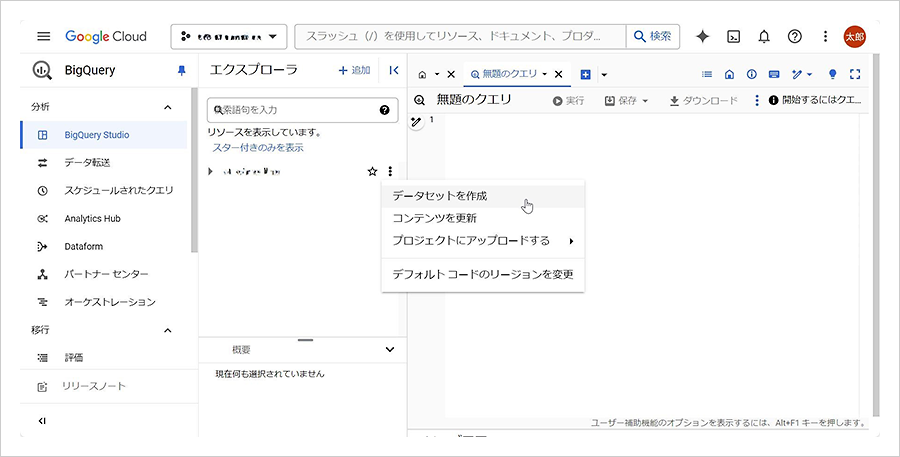Open keyboard shortcuts icon
The height and width of the screenshot is (457, 900).
pyautogui.click(x=774, y=74)
